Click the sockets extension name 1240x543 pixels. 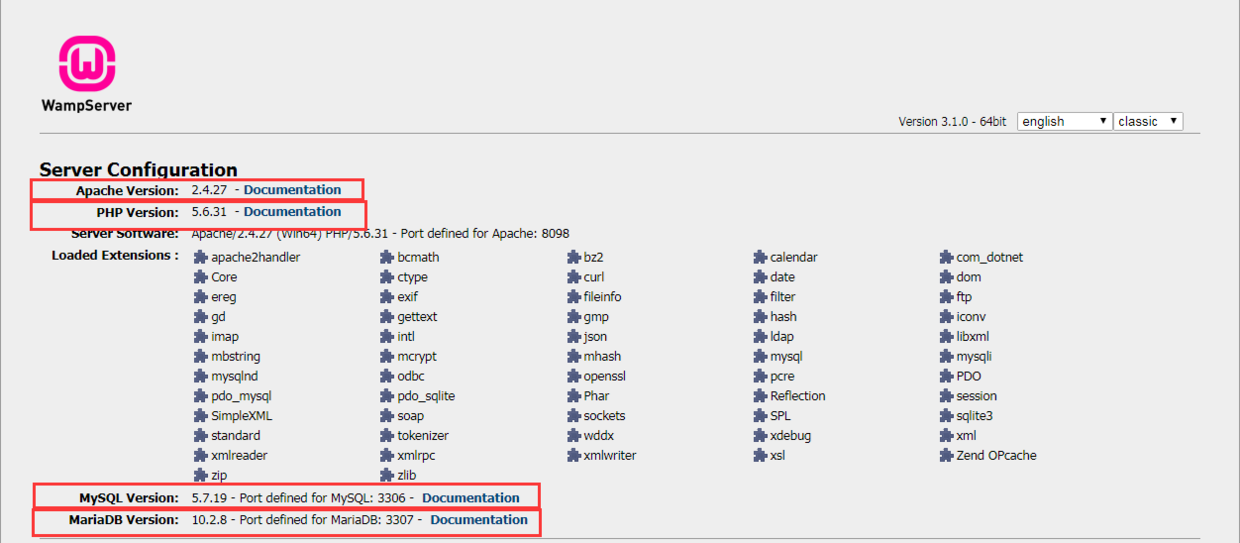click(605, 416)
